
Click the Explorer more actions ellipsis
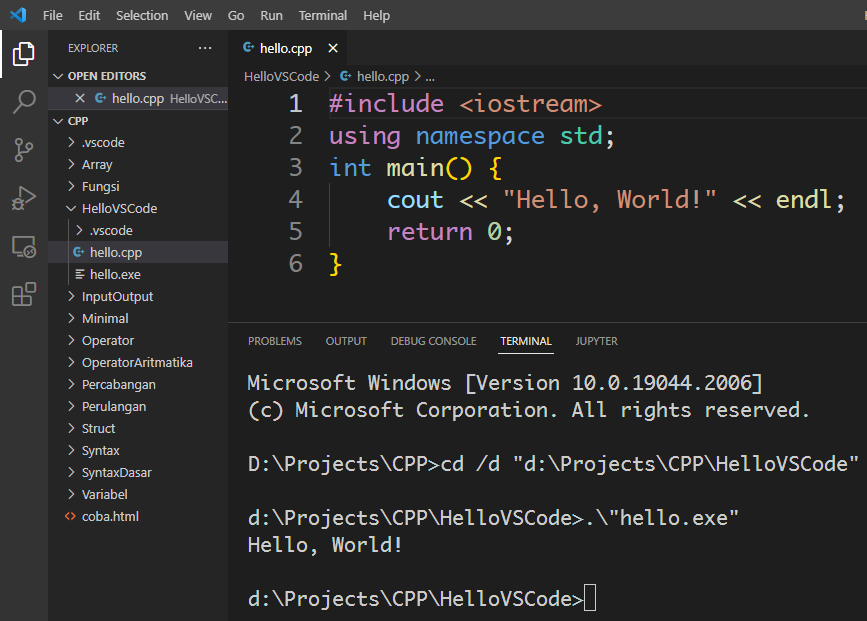[x=205, y=48]
